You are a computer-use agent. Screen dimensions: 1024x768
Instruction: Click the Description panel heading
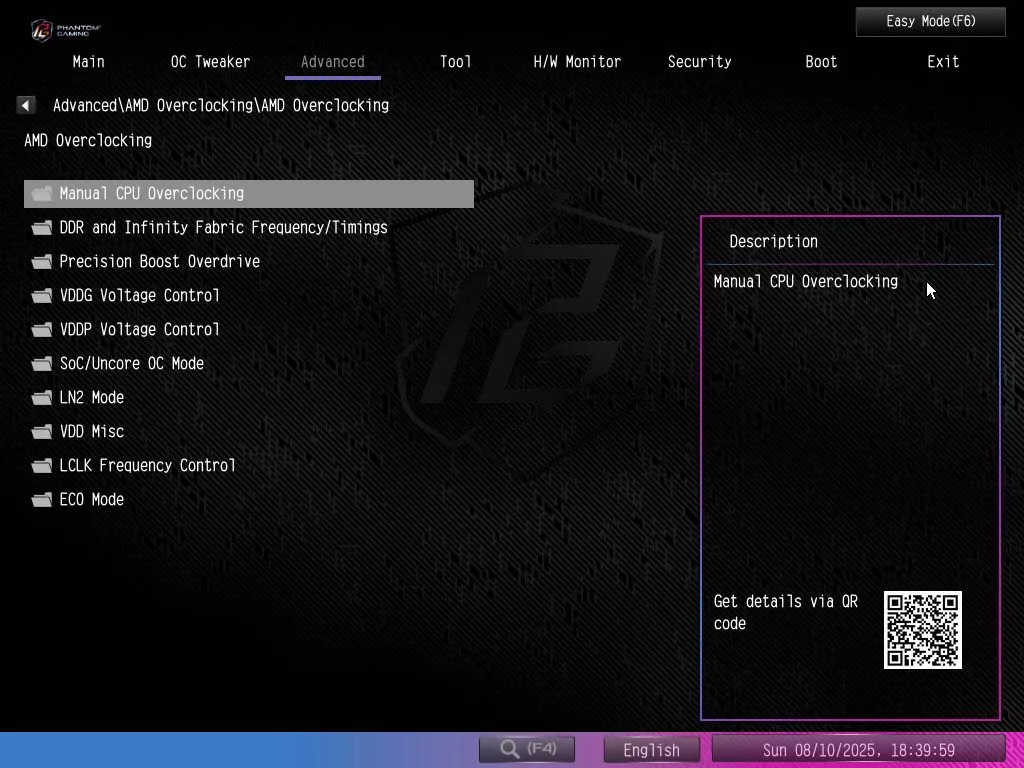tap(773, 242)
